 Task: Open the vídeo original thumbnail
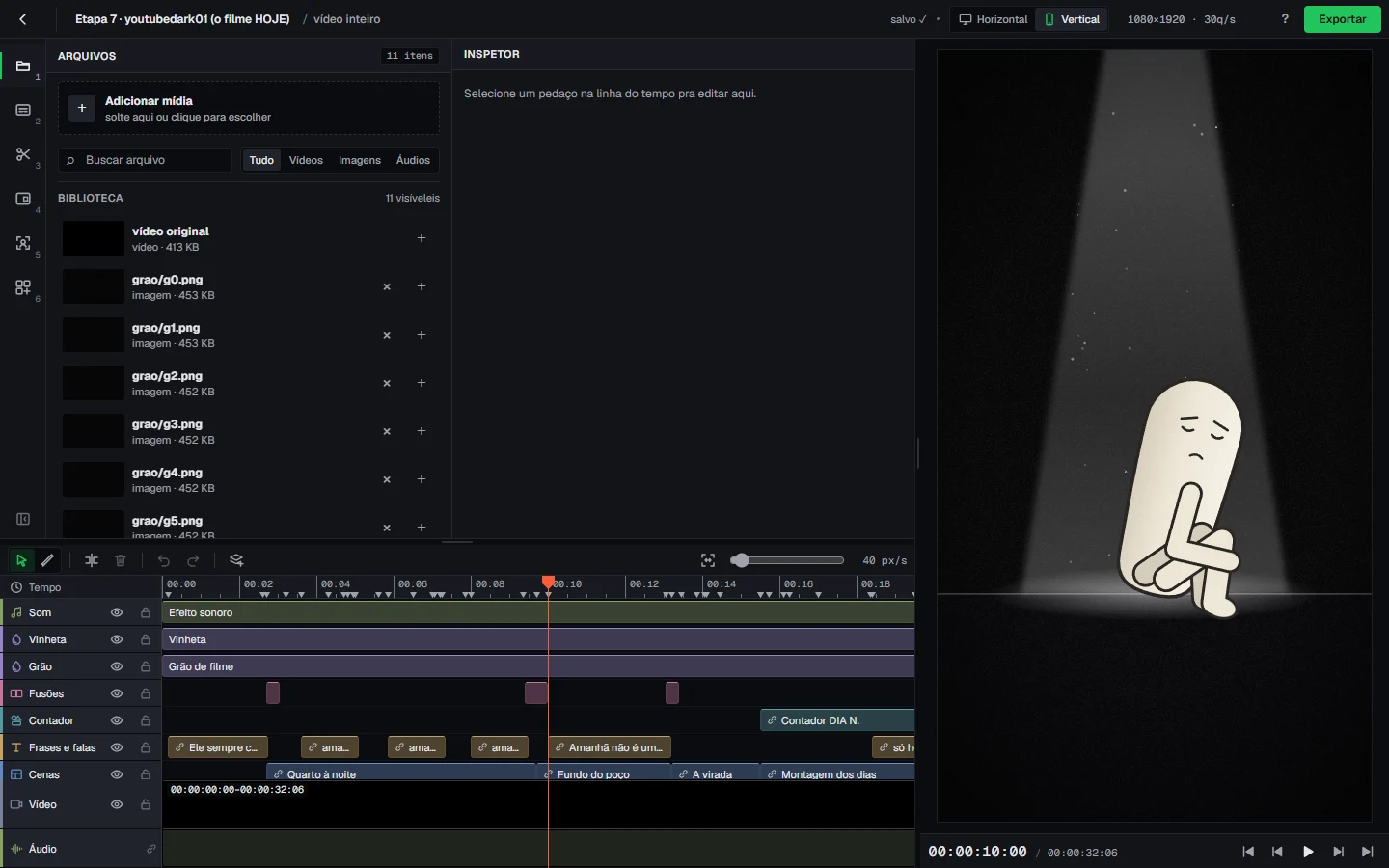pos(94,238)
